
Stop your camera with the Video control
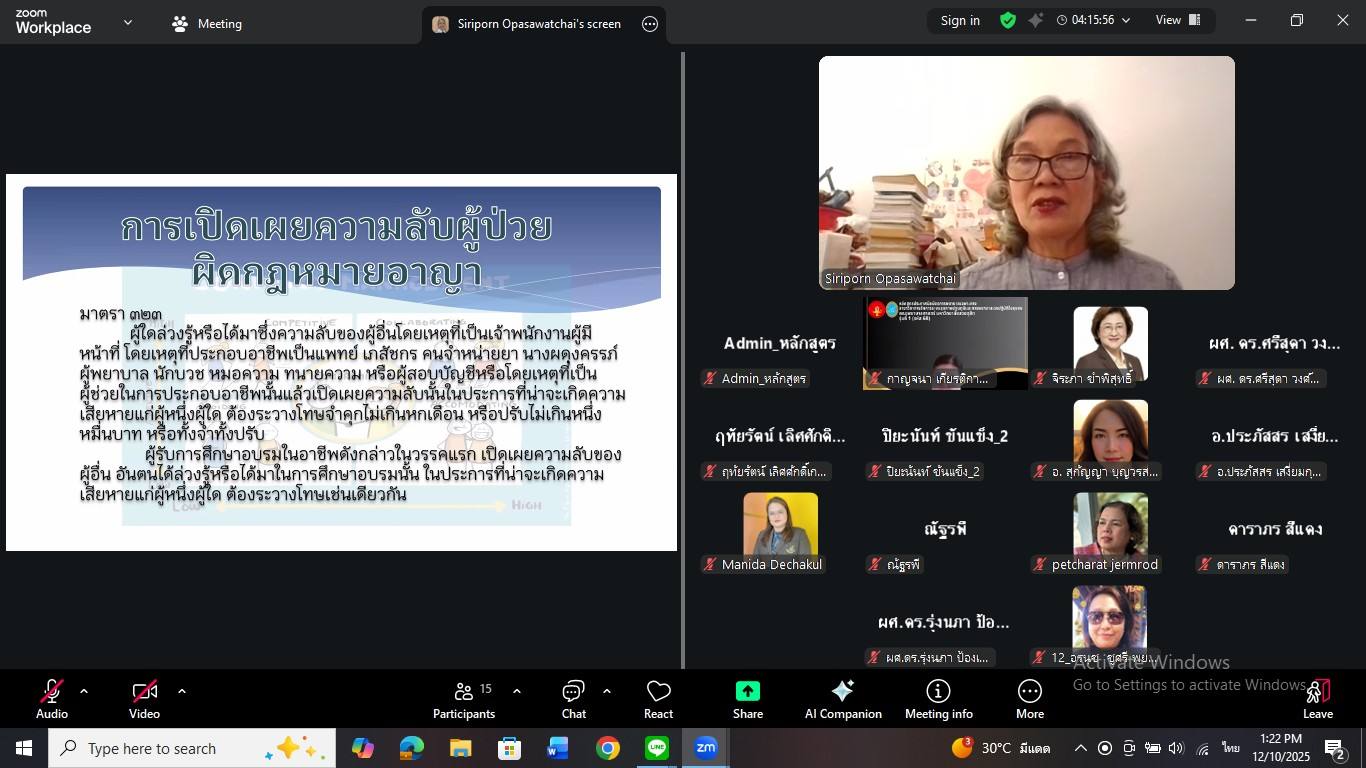(x=143, y=697)
